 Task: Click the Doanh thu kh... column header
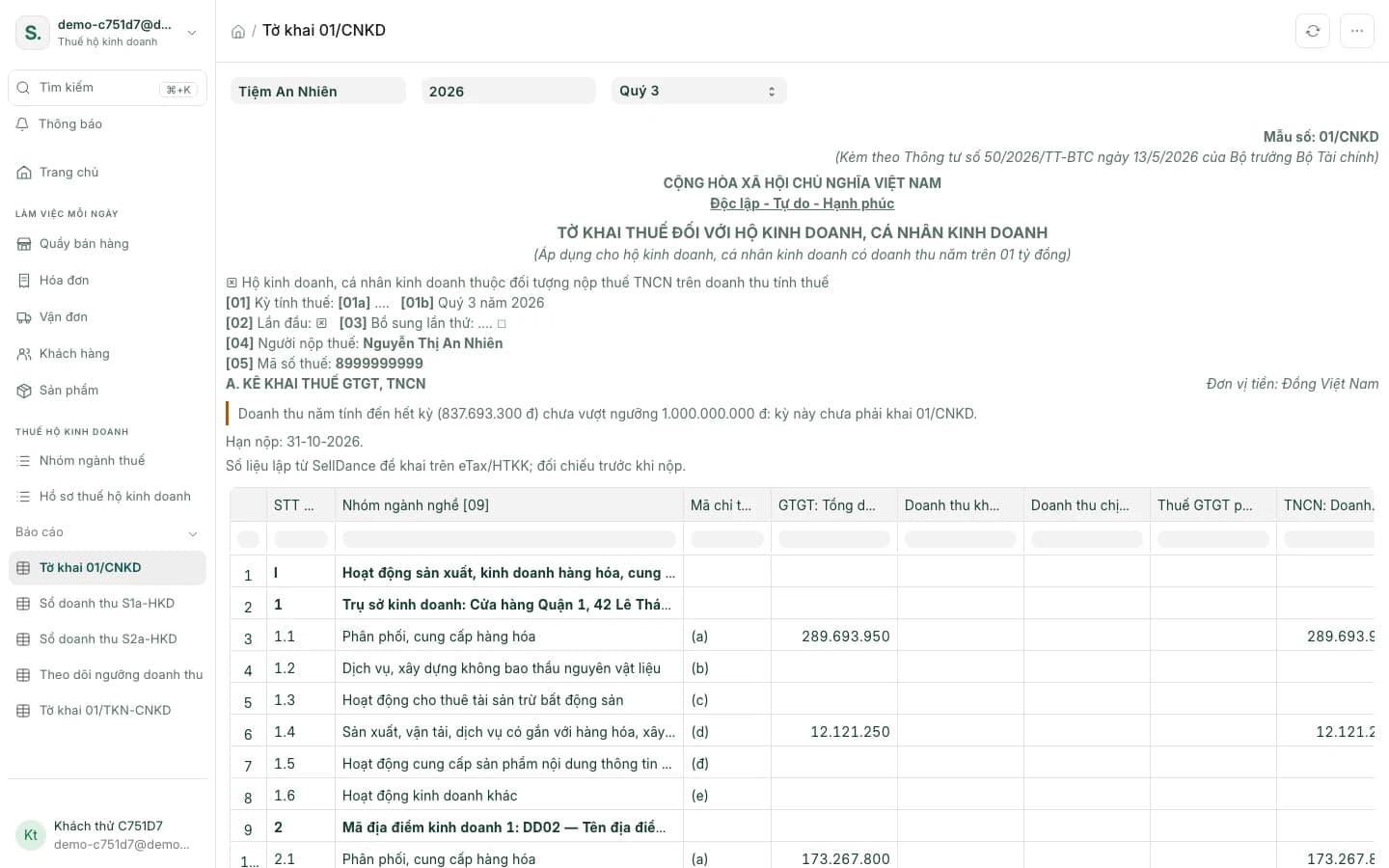960,505
